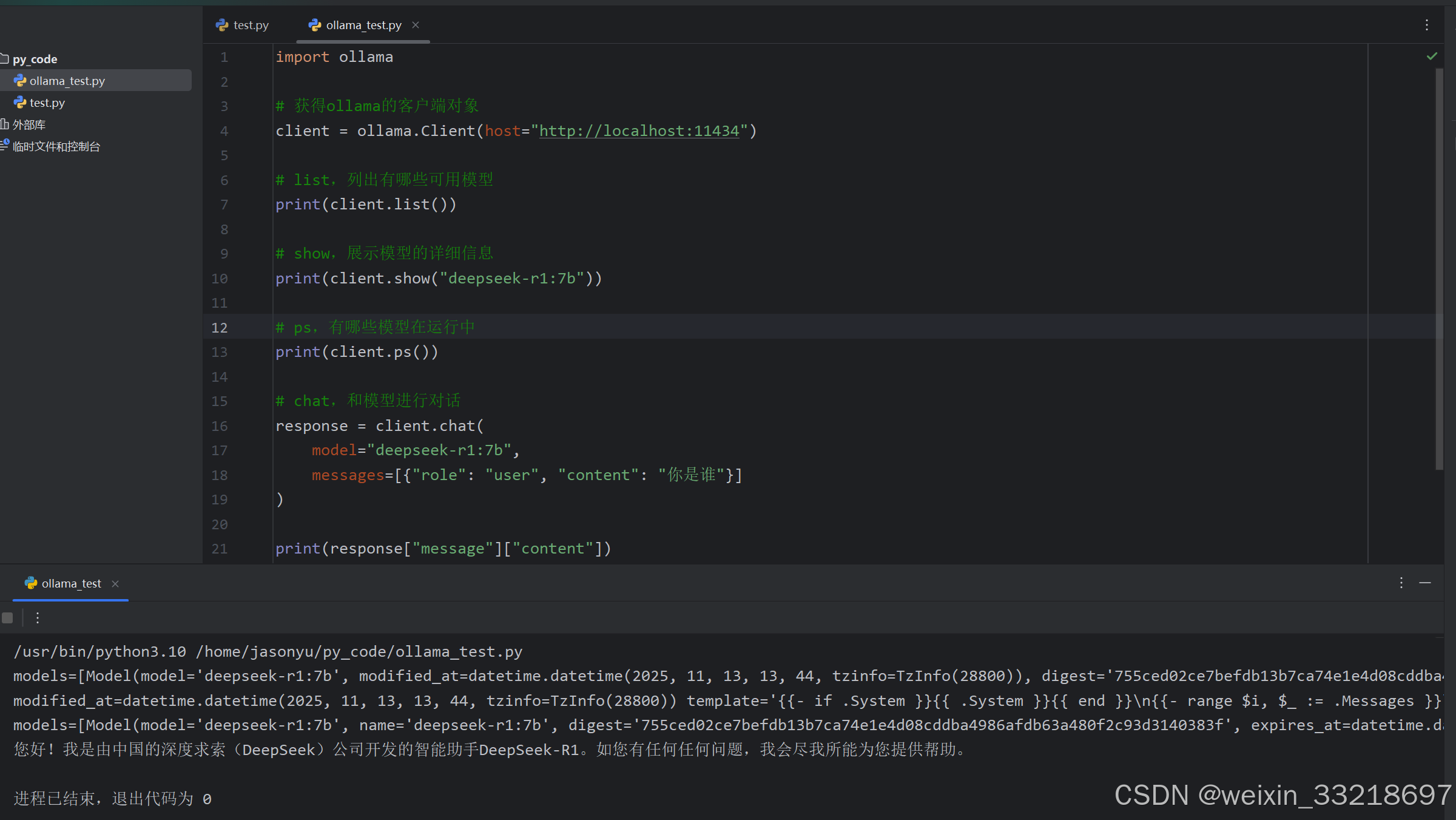Screen dimensions: 1456x820
Task: Expand the 外部库 node
Action: pyautogui.click(x=29, y=124)
